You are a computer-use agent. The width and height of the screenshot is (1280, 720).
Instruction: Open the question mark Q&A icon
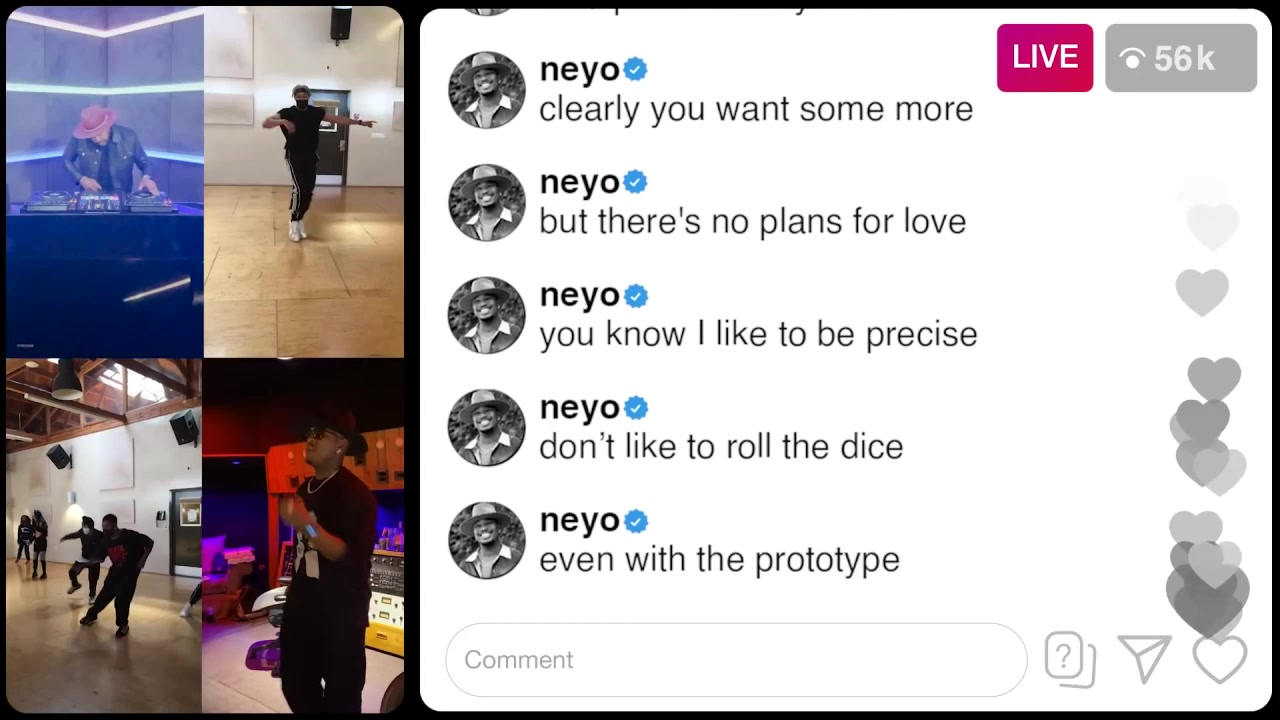1069,660
